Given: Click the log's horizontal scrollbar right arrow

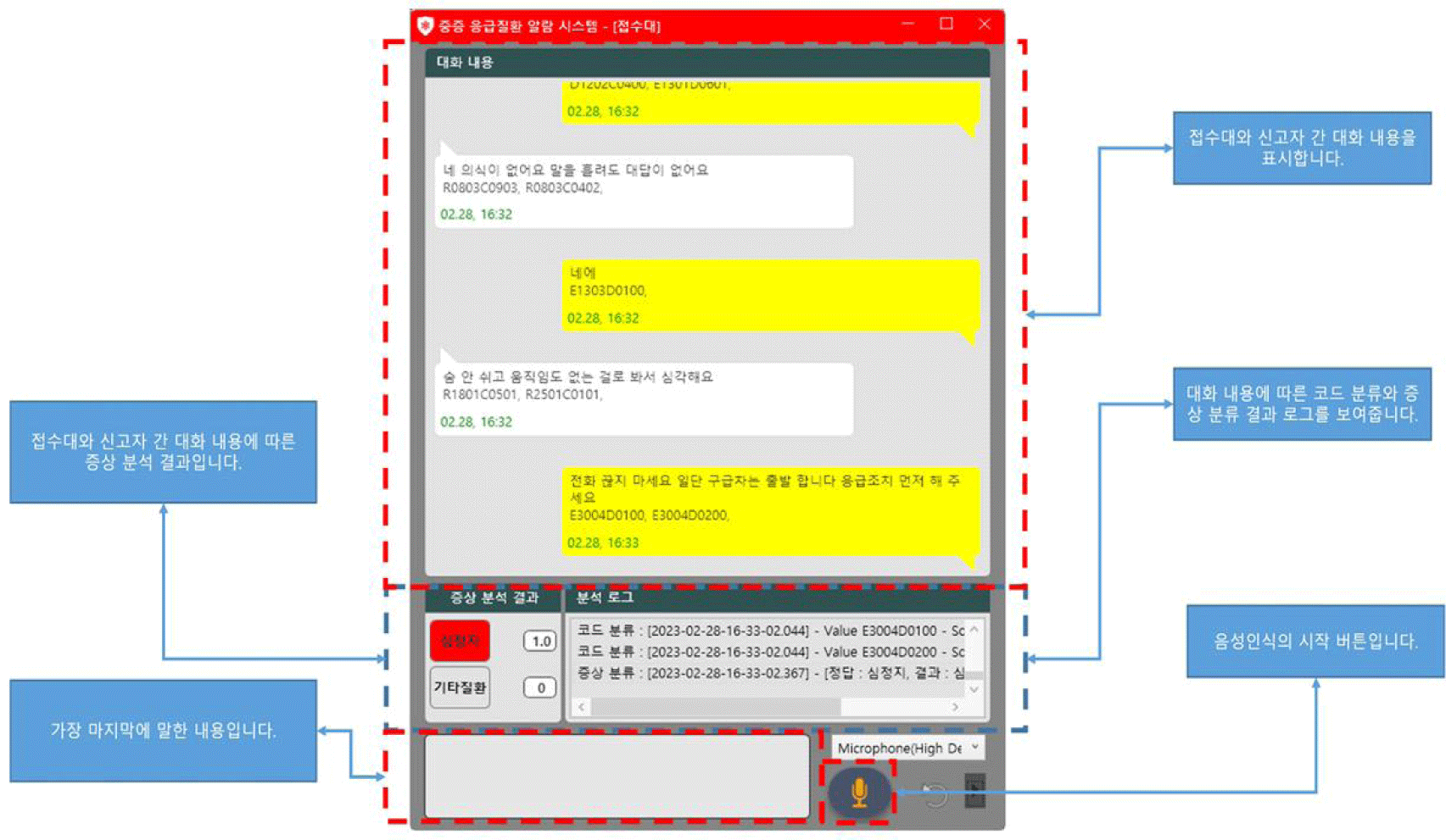Looking at the screenshot, I should pos(956,706).
